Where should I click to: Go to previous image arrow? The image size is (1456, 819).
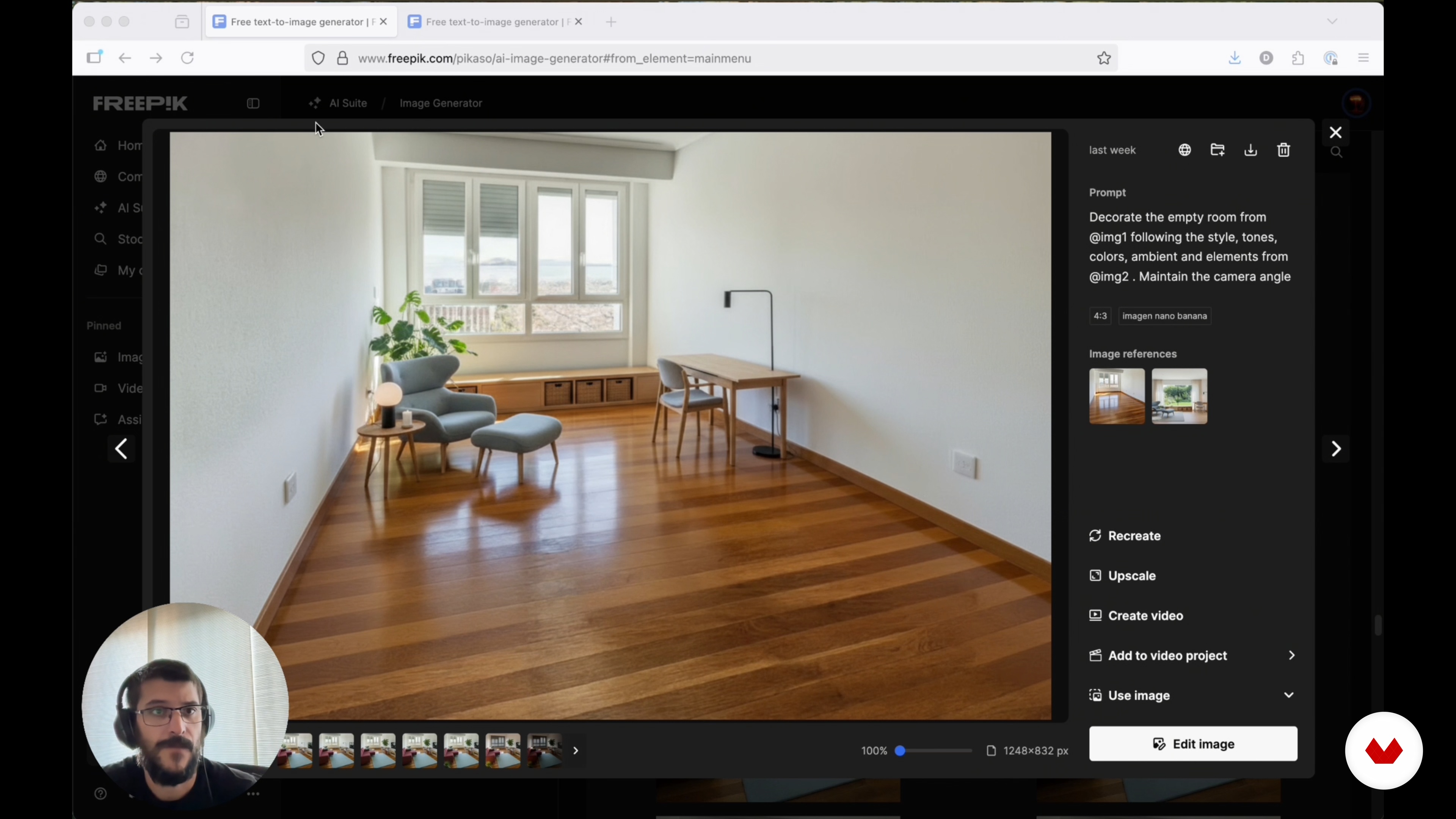pos(121,449)
